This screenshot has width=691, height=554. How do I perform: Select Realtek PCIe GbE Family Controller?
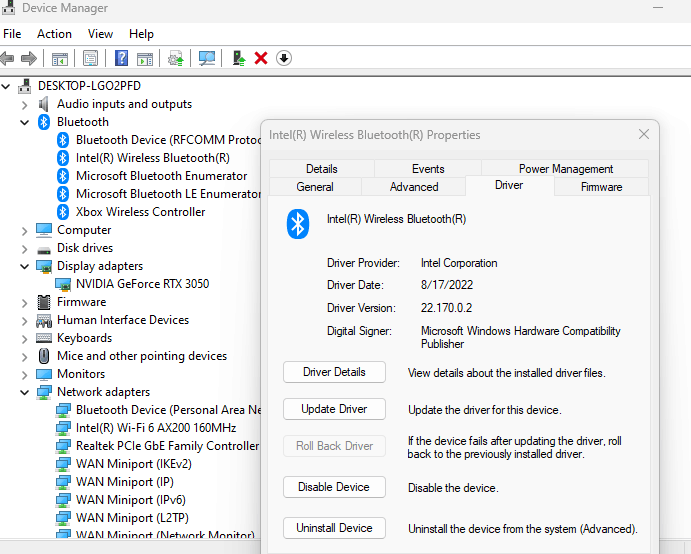point(167,446)
